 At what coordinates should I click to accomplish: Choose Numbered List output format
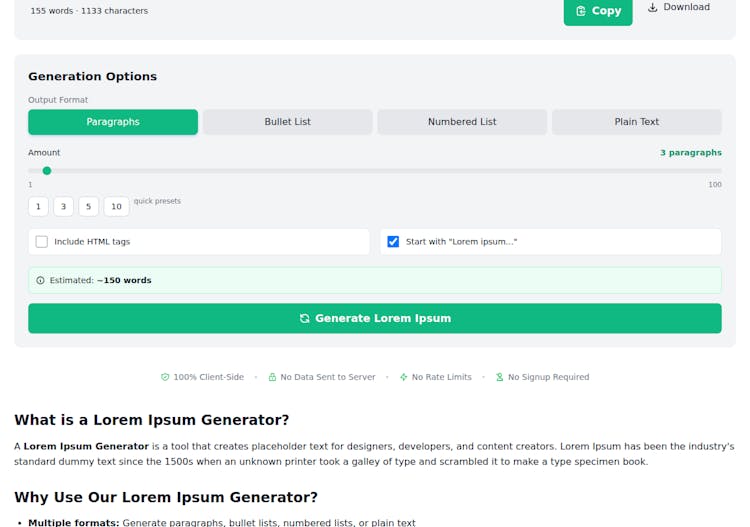pos(462,122)
